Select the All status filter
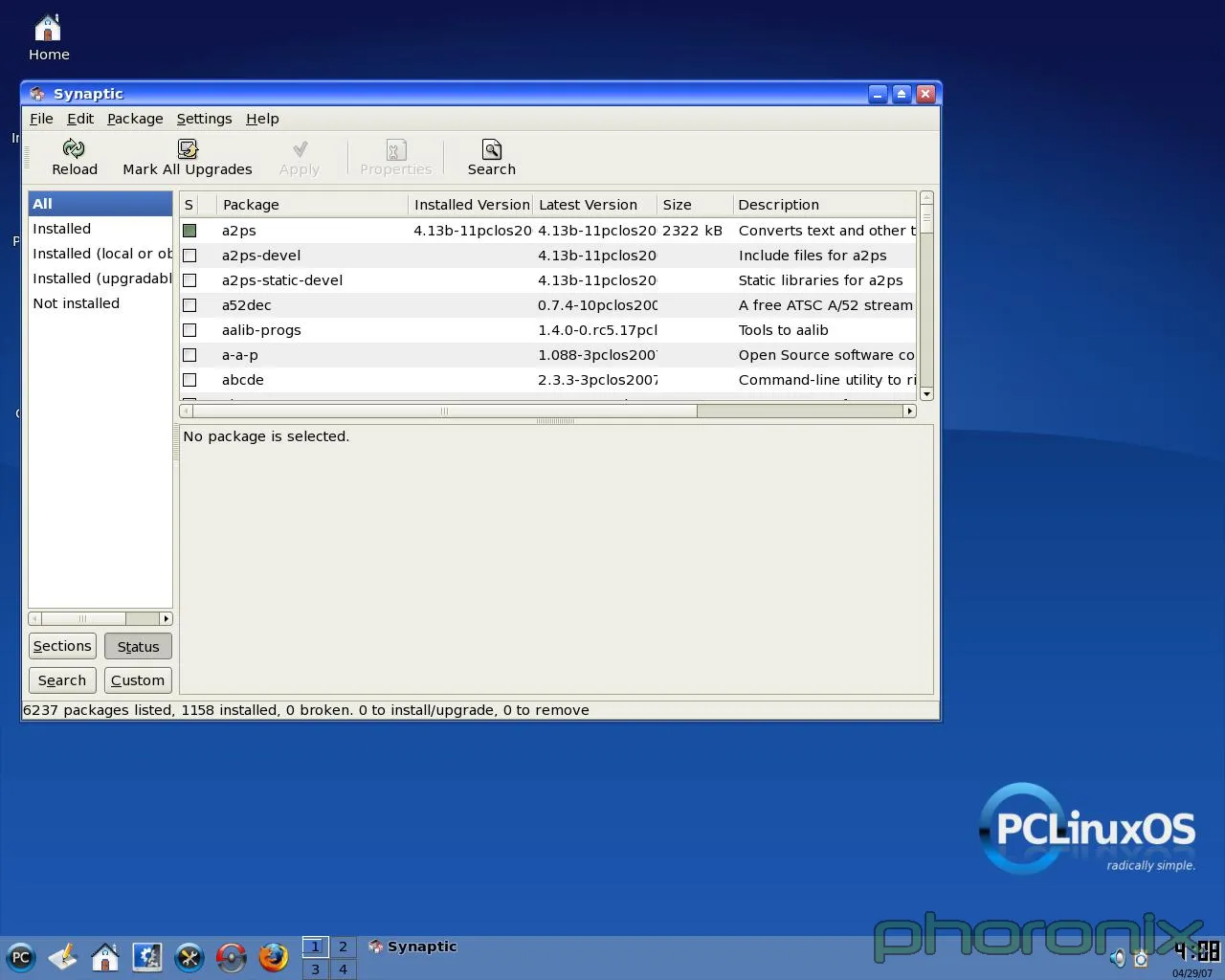 click(100, 204)
